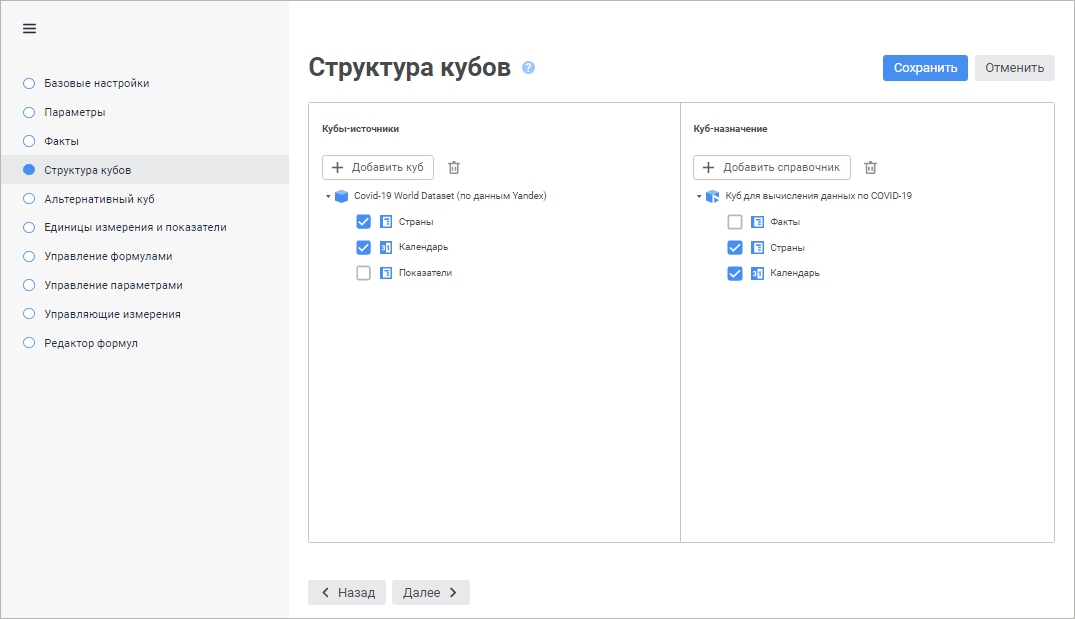Go to the Далее next step
Screen dimensions: 1075x619
point(430,592)
